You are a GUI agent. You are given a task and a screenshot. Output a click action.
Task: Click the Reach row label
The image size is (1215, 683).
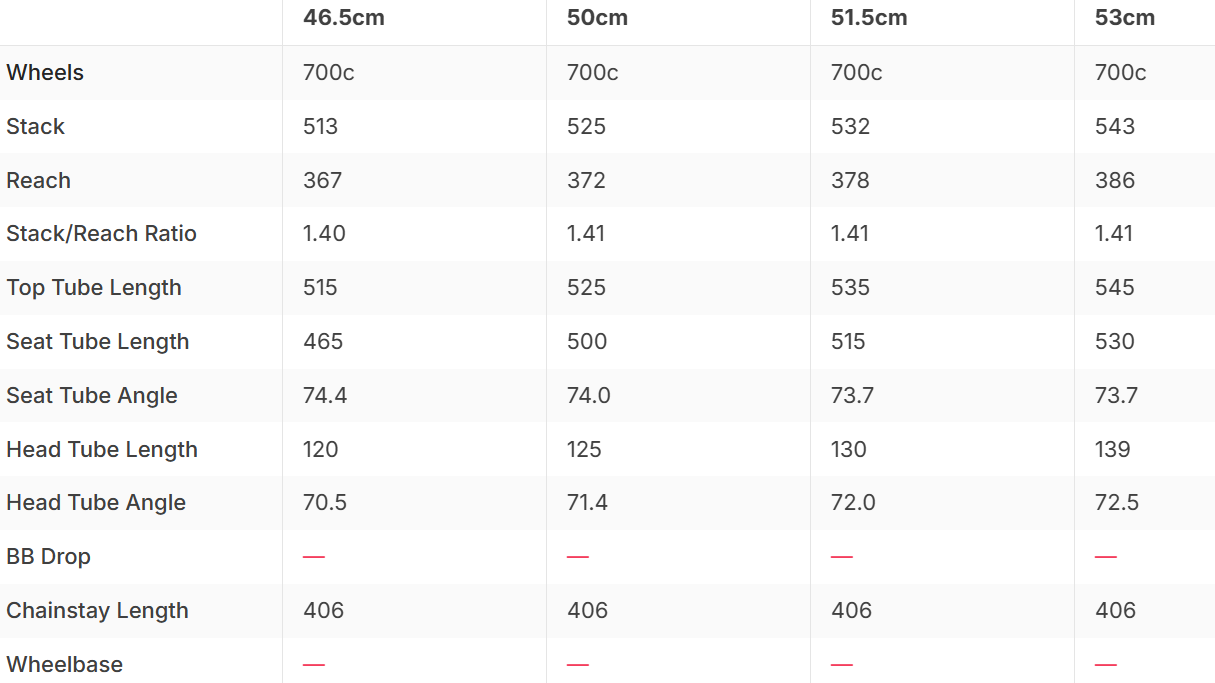[38, 181]
